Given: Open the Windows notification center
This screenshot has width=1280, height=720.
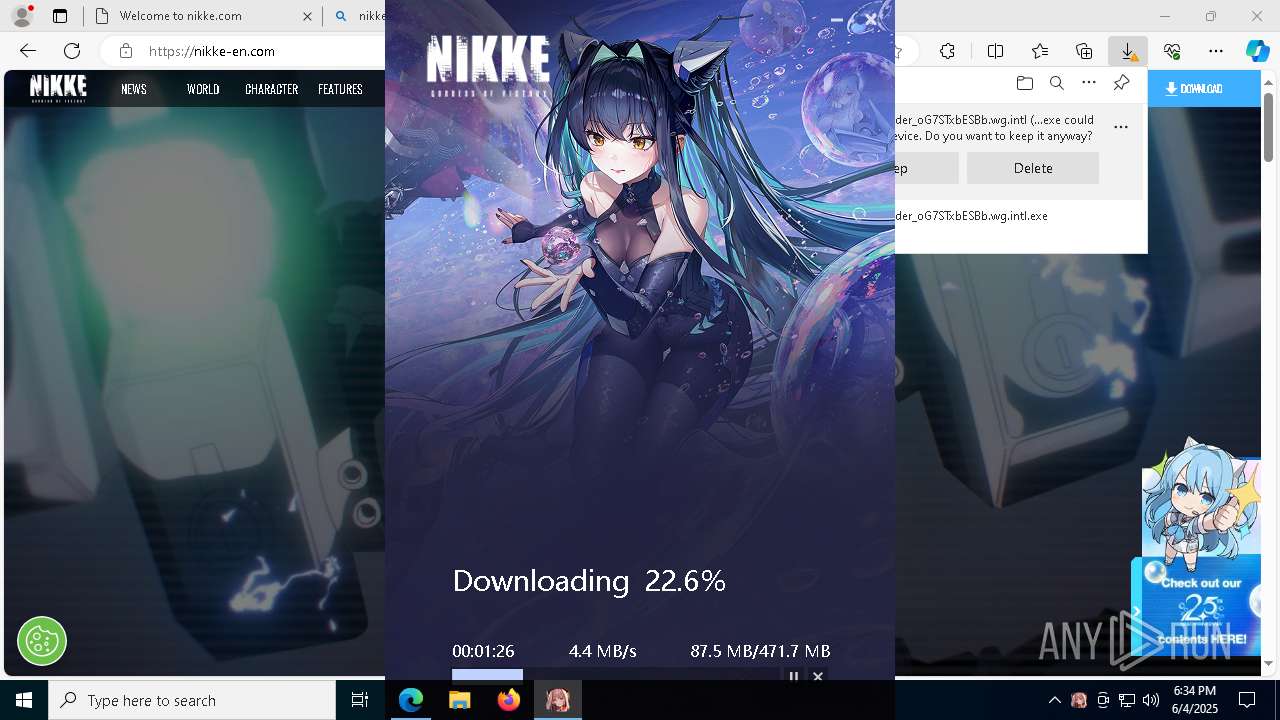Looking at the screenshot, I should click(x=1247, y=700).
